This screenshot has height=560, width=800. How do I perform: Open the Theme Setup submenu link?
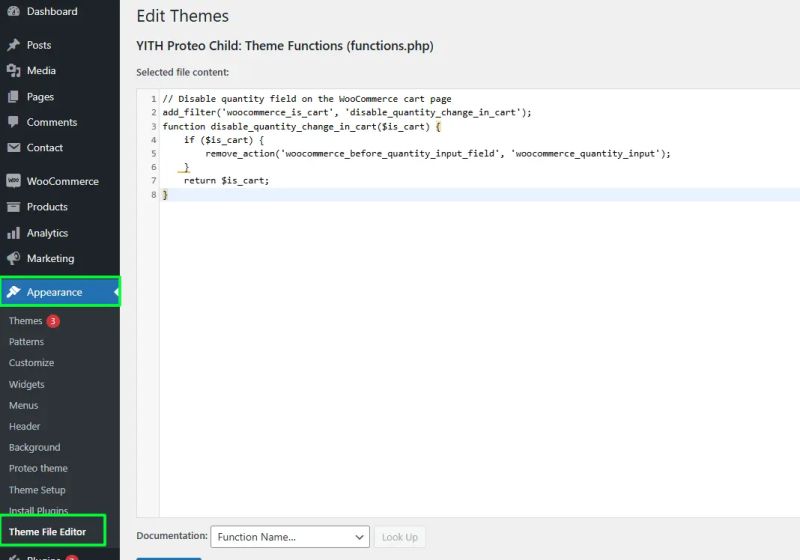pos(37,490)
